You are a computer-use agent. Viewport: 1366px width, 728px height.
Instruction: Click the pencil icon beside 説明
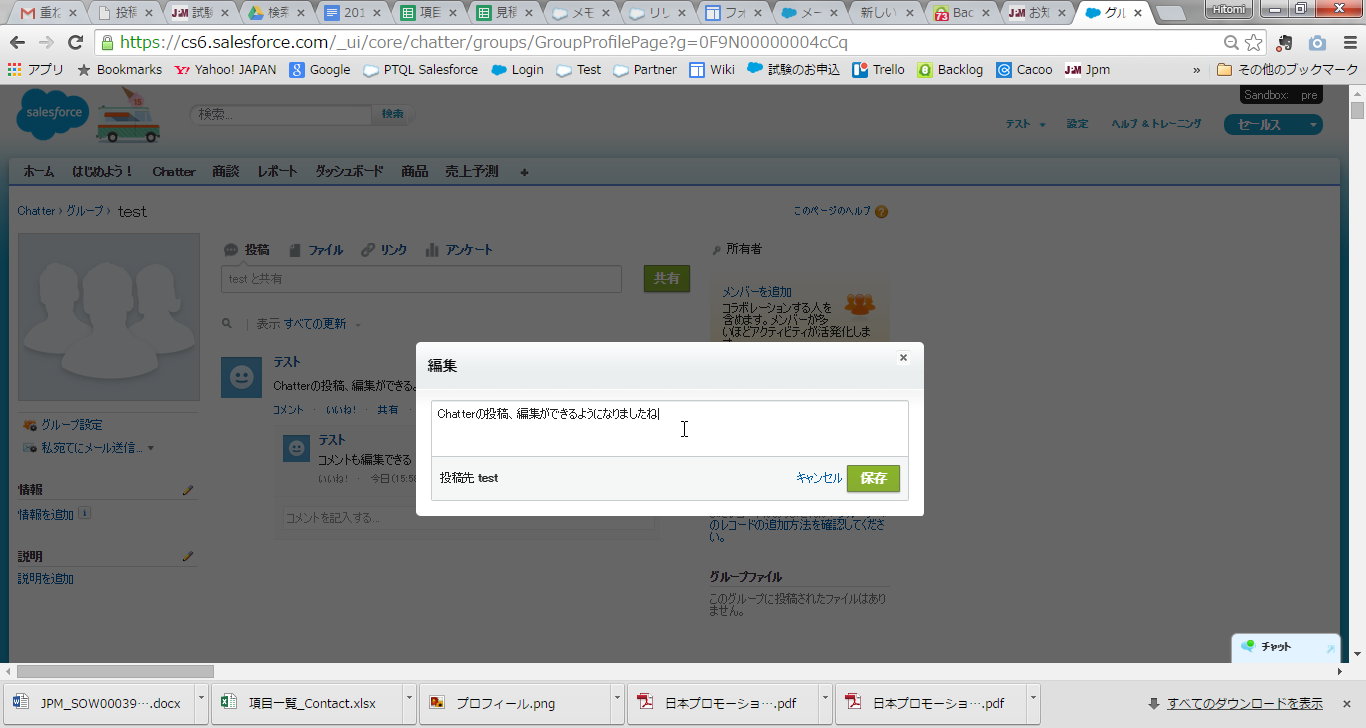(187, 556)
